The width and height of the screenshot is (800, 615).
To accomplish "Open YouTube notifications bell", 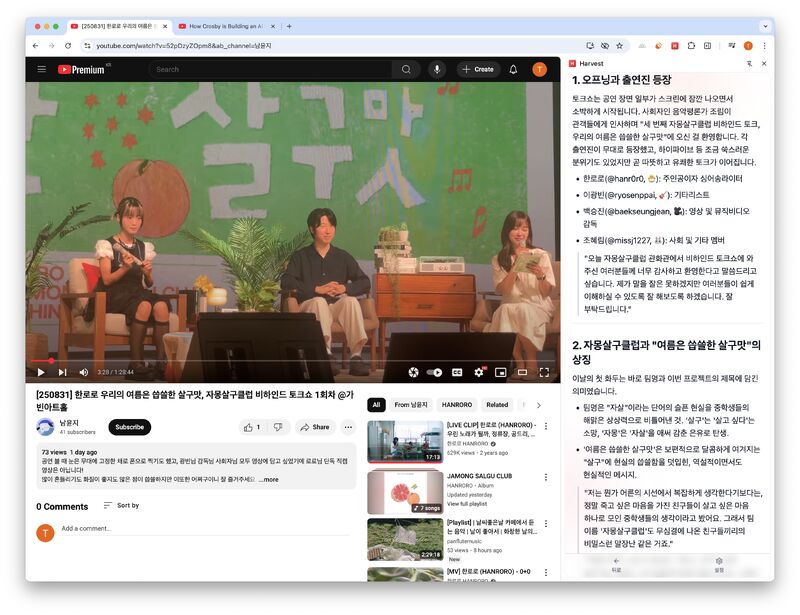I will [513, 69].
